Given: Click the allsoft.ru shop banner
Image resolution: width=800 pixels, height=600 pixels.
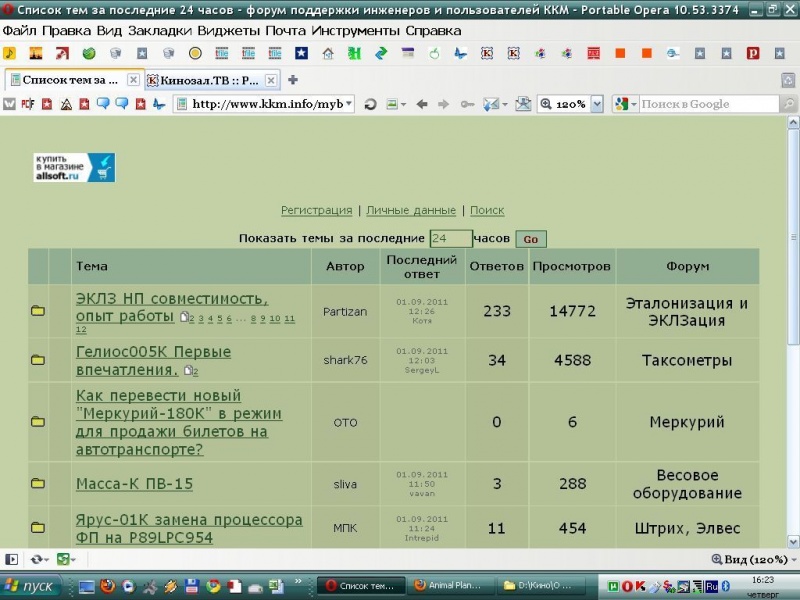Looking at the screenshot, I should 74,167.
